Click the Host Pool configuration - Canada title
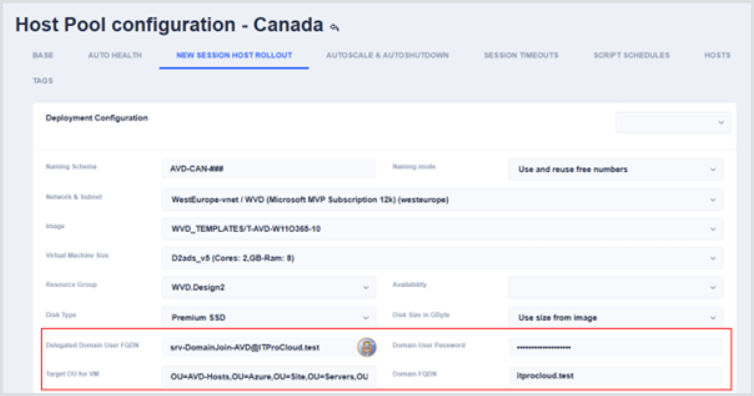Image resolution: width=754 pixels, height=396 pixels. (169, 25)
